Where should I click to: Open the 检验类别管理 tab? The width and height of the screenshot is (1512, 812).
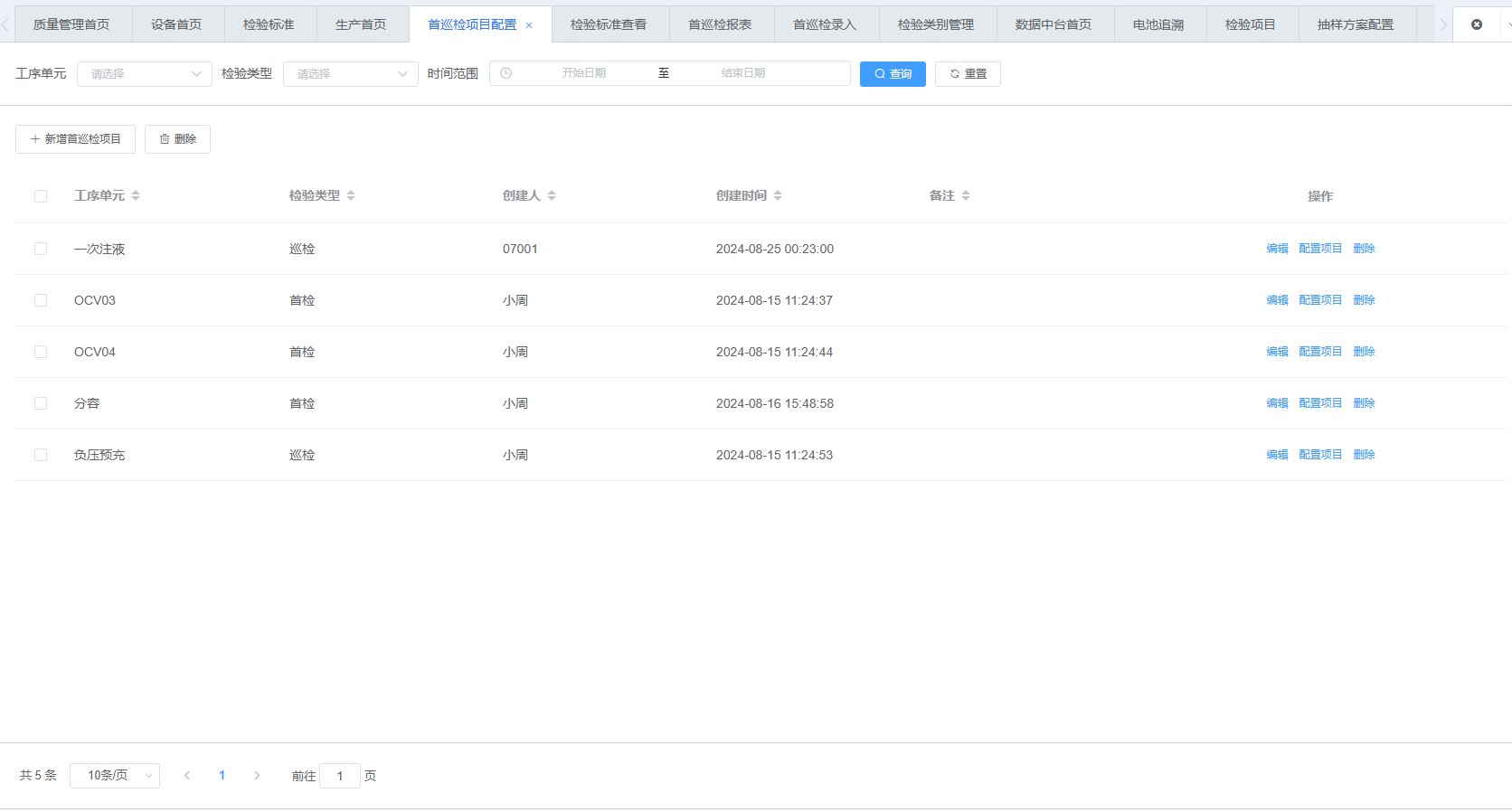[936, 24]
